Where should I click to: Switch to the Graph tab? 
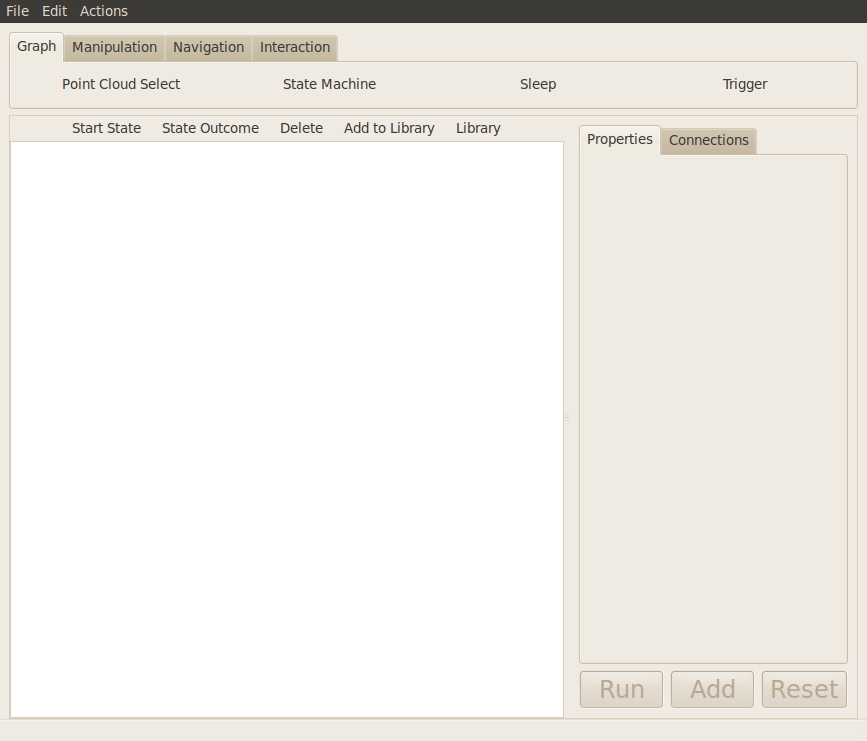pos(37,47)
